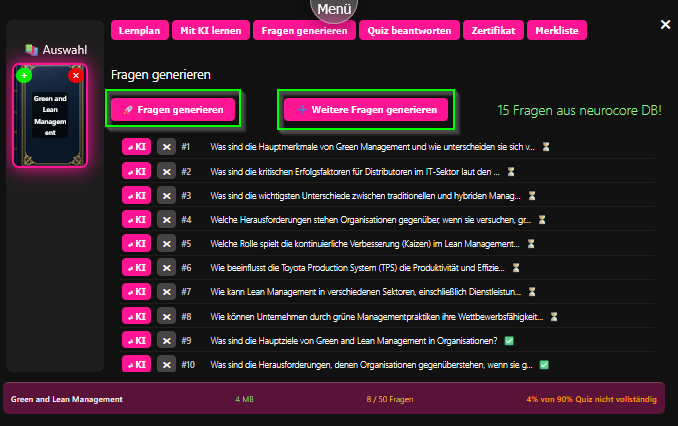Viewport: 678px width, 426px height.
Task: Click the red remove icon on book card
Action: click(x=75, y=76)
